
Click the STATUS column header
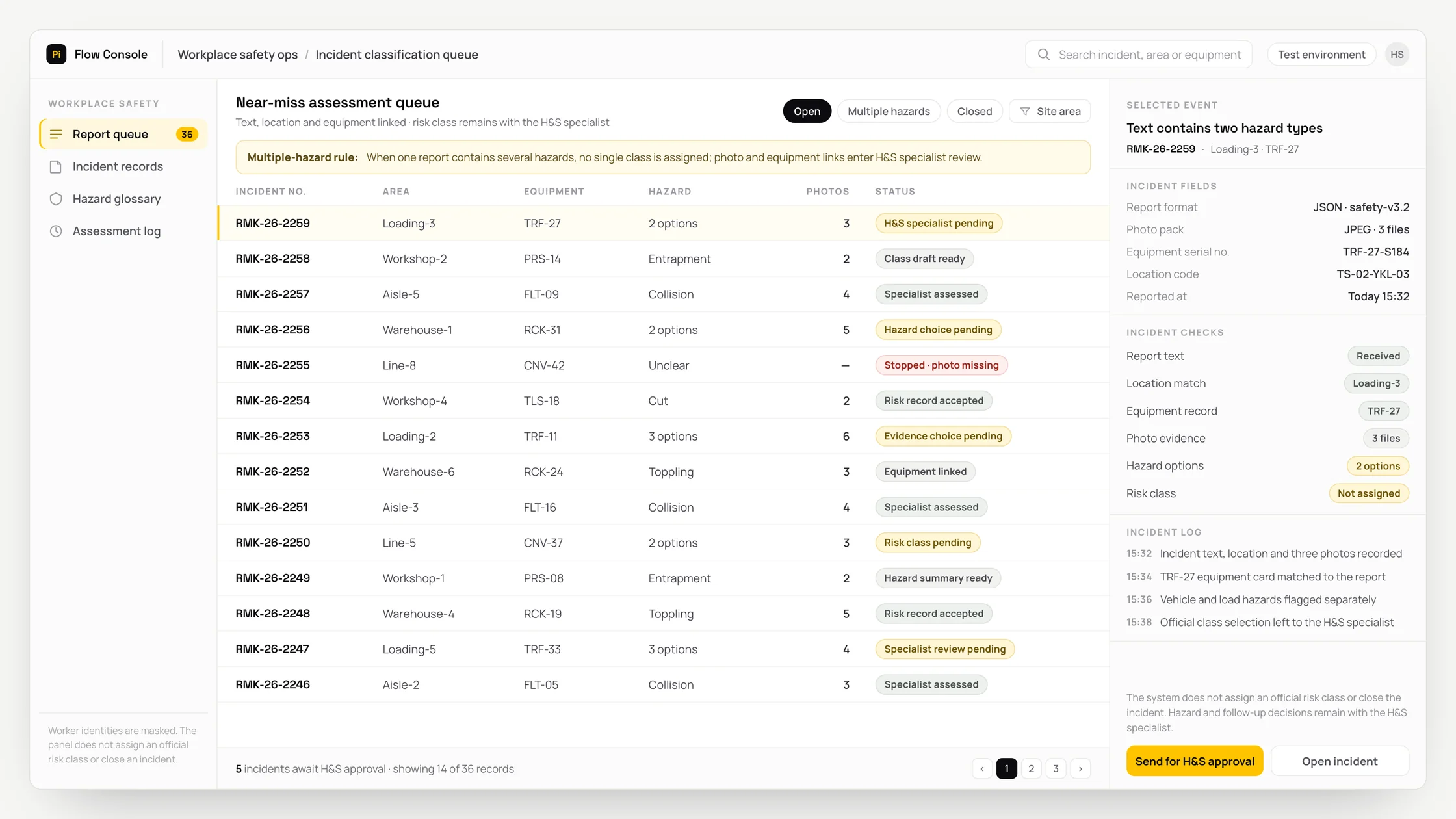(x=895, y=191)
